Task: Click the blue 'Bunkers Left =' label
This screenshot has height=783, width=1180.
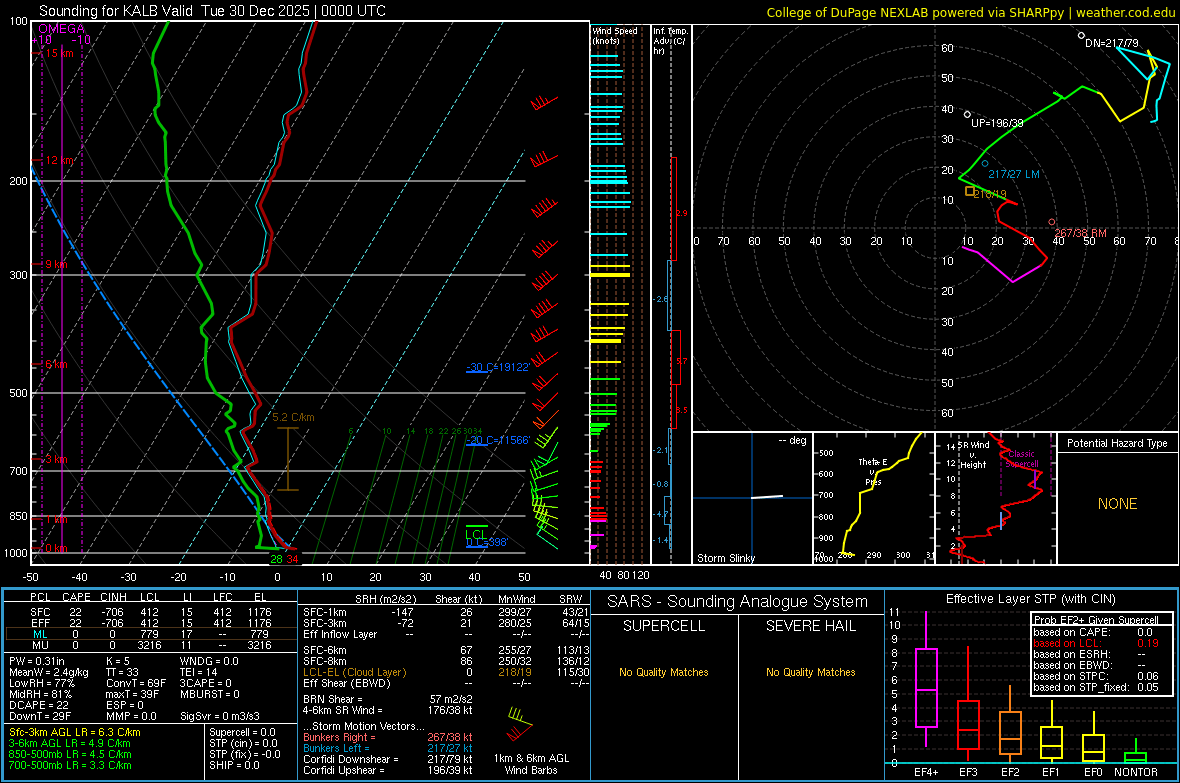Action: point(336,748)
